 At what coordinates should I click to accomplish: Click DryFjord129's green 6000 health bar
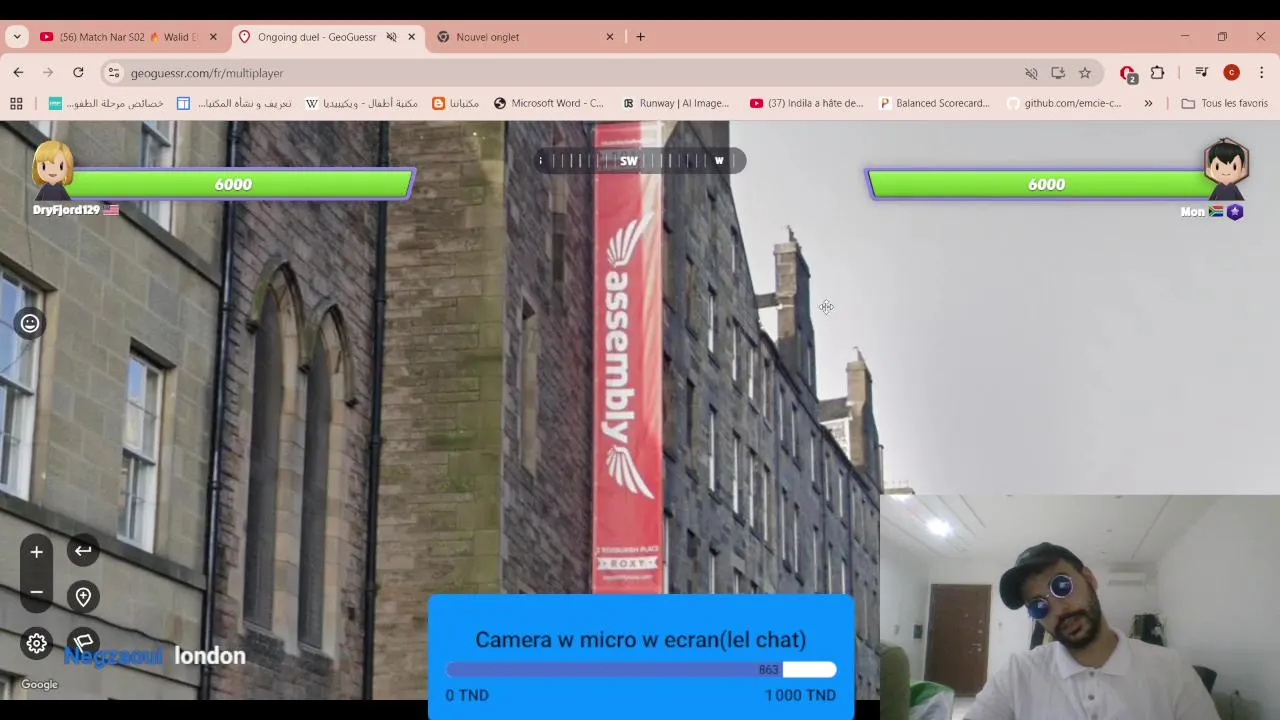click(240, 184)
